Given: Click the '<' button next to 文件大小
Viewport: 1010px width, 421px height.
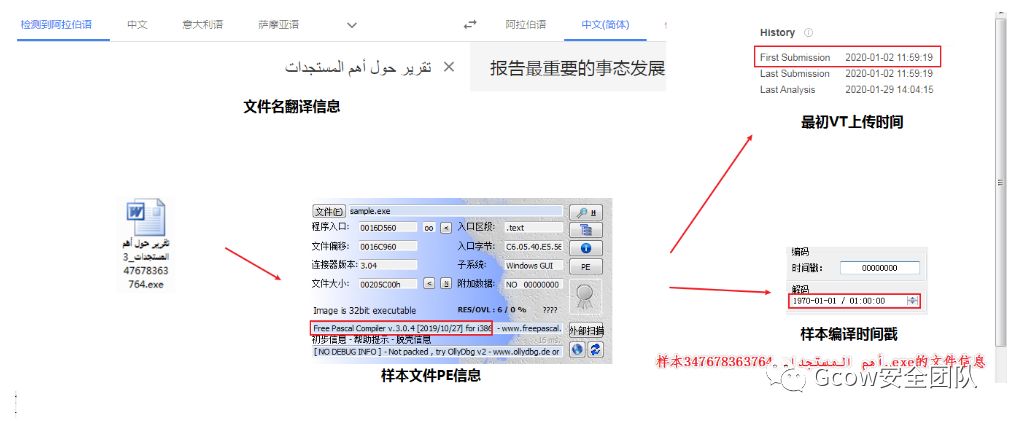Looking at the screenshot, I should pyautogui.click(x=429, y=283).
